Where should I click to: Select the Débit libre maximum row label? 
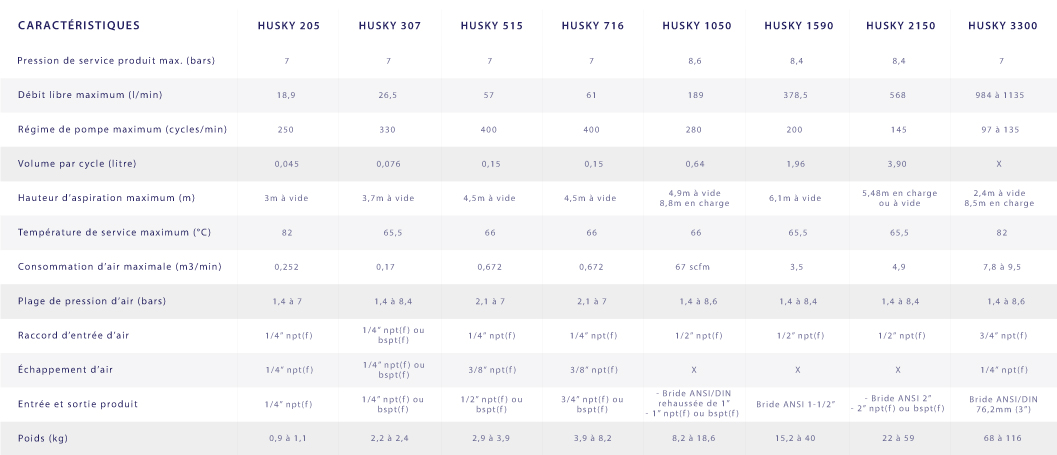point(90,95)
